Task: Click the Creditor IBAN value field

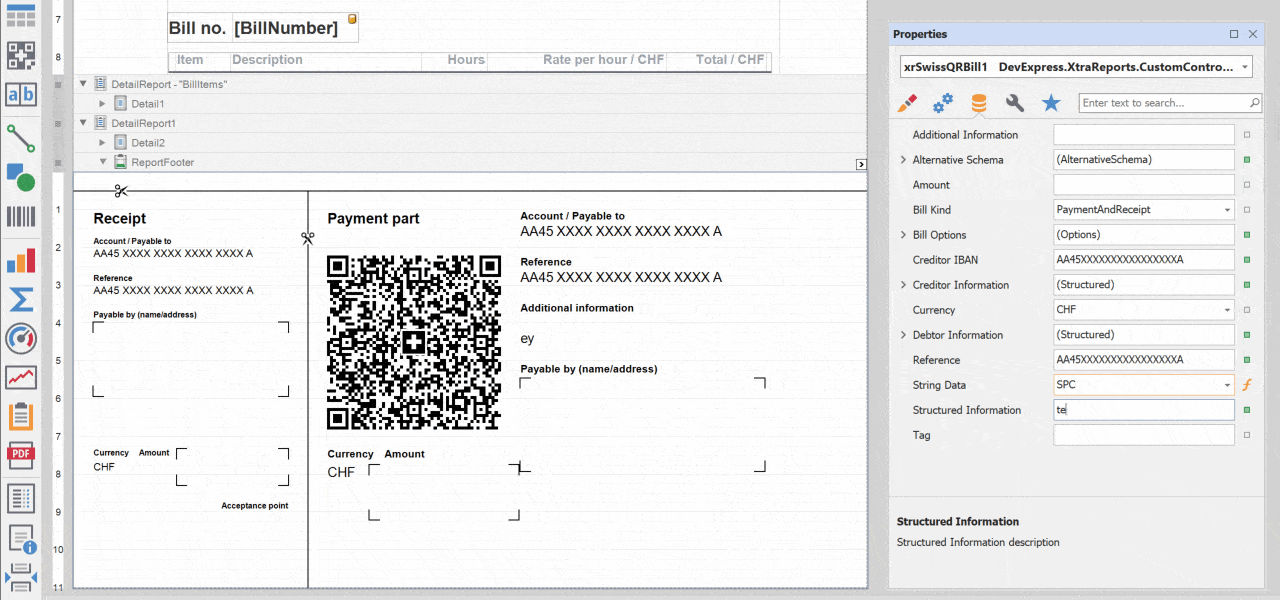Action: (1144, 260)
